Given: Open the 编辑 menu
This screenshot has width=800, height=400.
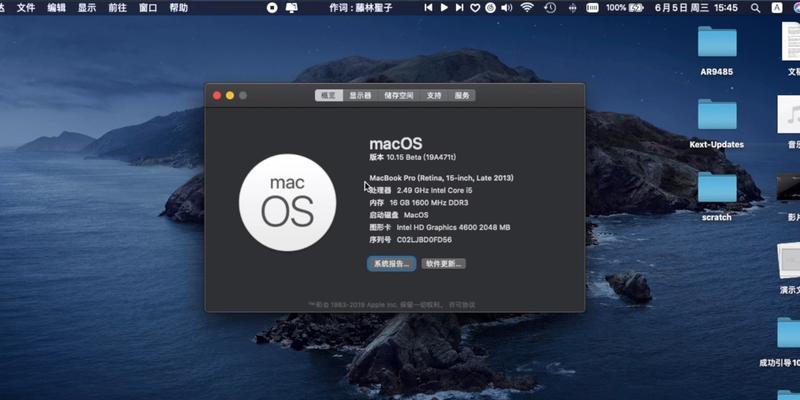Looking at the screenshot, I should pos(57,8).
